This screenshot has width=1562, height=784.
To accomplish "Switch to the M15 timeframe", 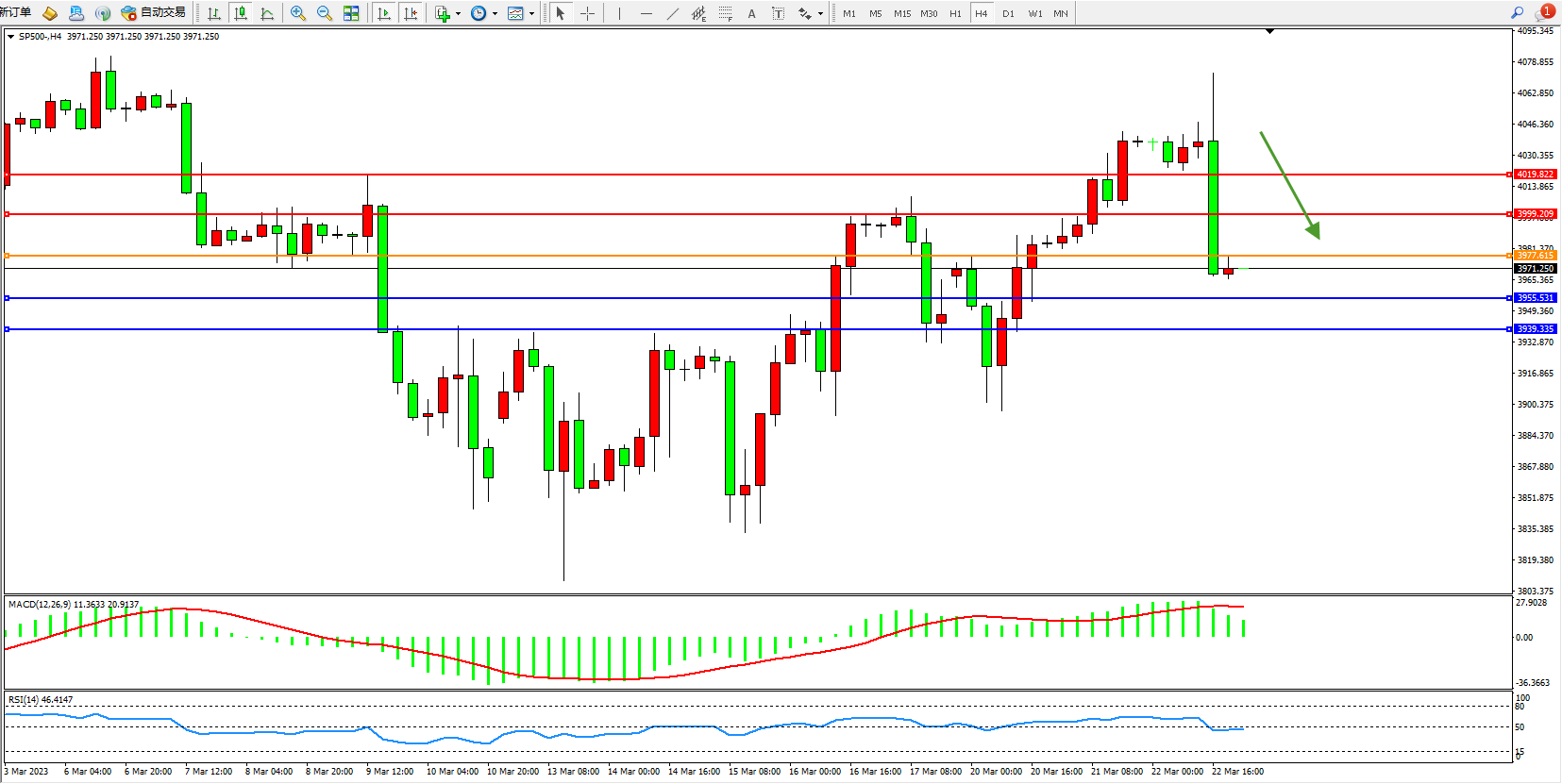I will coord(902,13).
